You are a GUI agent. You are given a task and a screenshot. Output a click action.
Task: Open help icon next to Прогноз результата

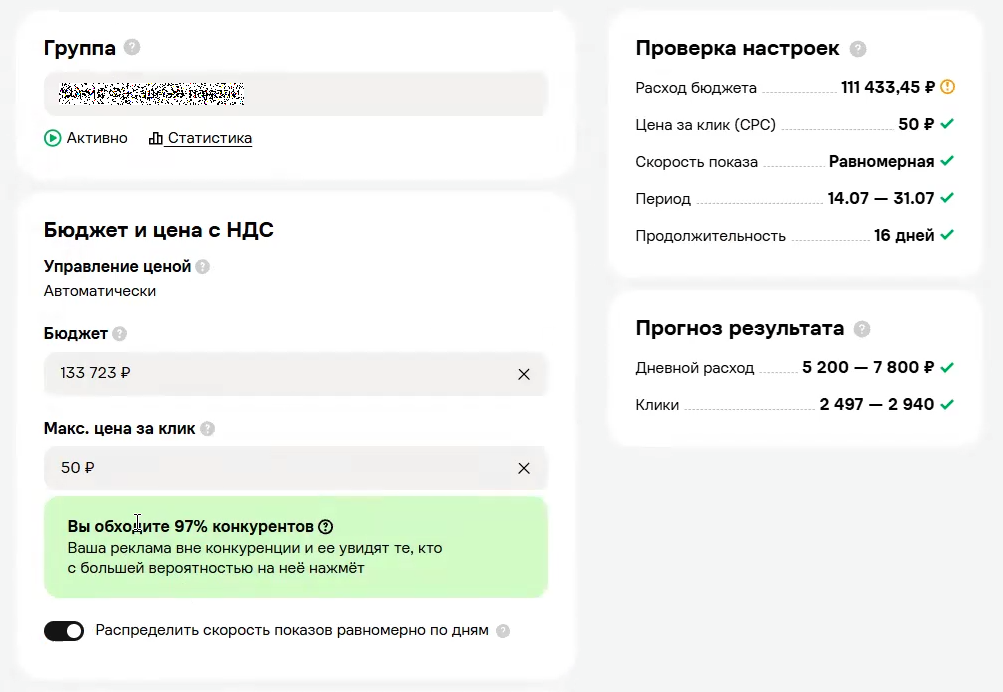[x=862, y=329]
